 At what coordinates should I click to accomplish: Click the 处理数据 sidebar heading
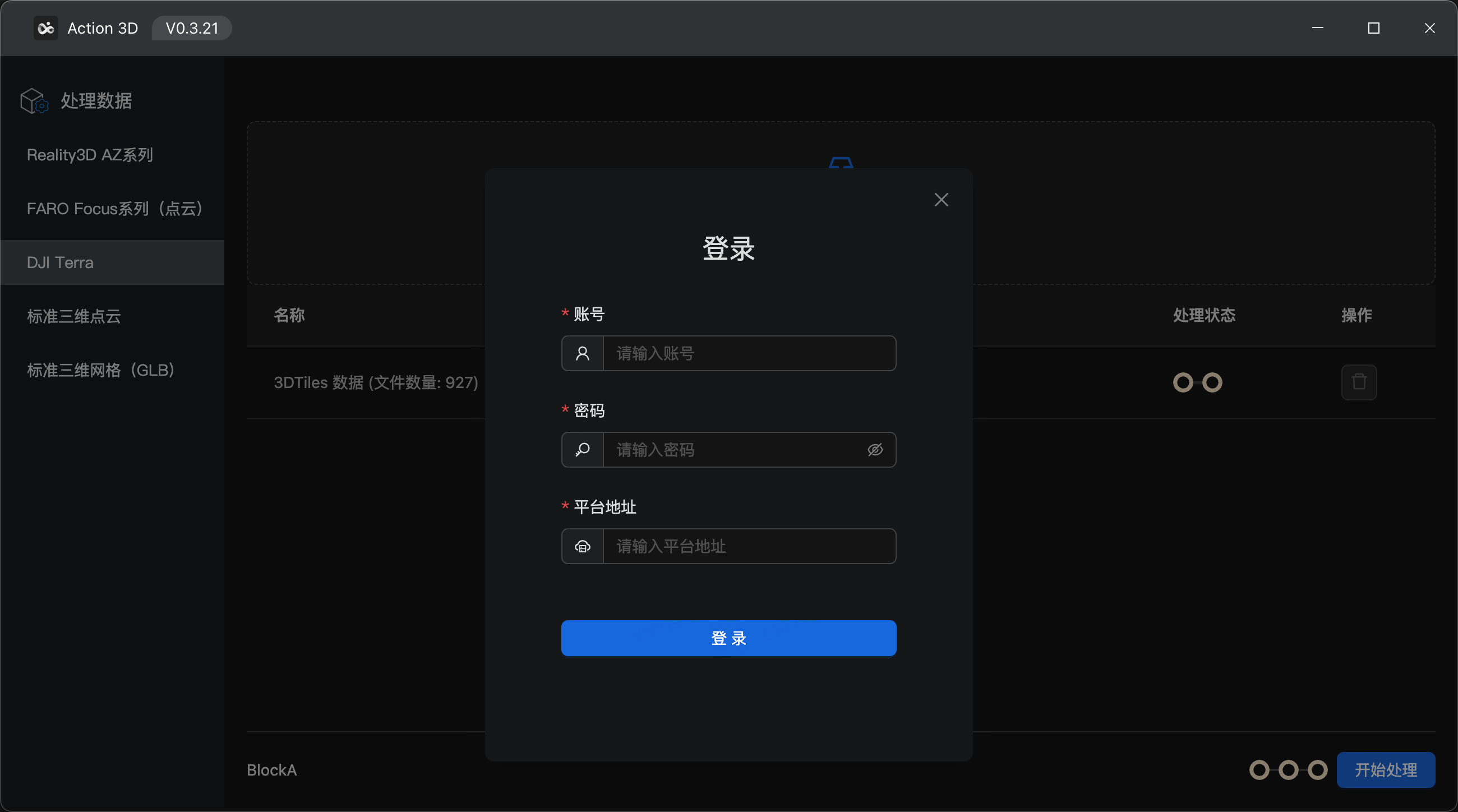coord(96,101)
